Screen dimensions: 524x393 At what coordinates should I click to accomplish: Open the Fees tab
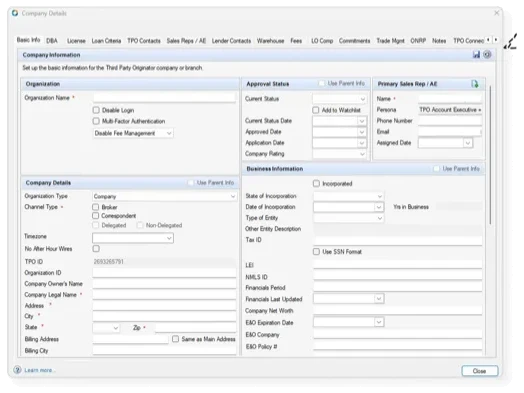[296, 41]
